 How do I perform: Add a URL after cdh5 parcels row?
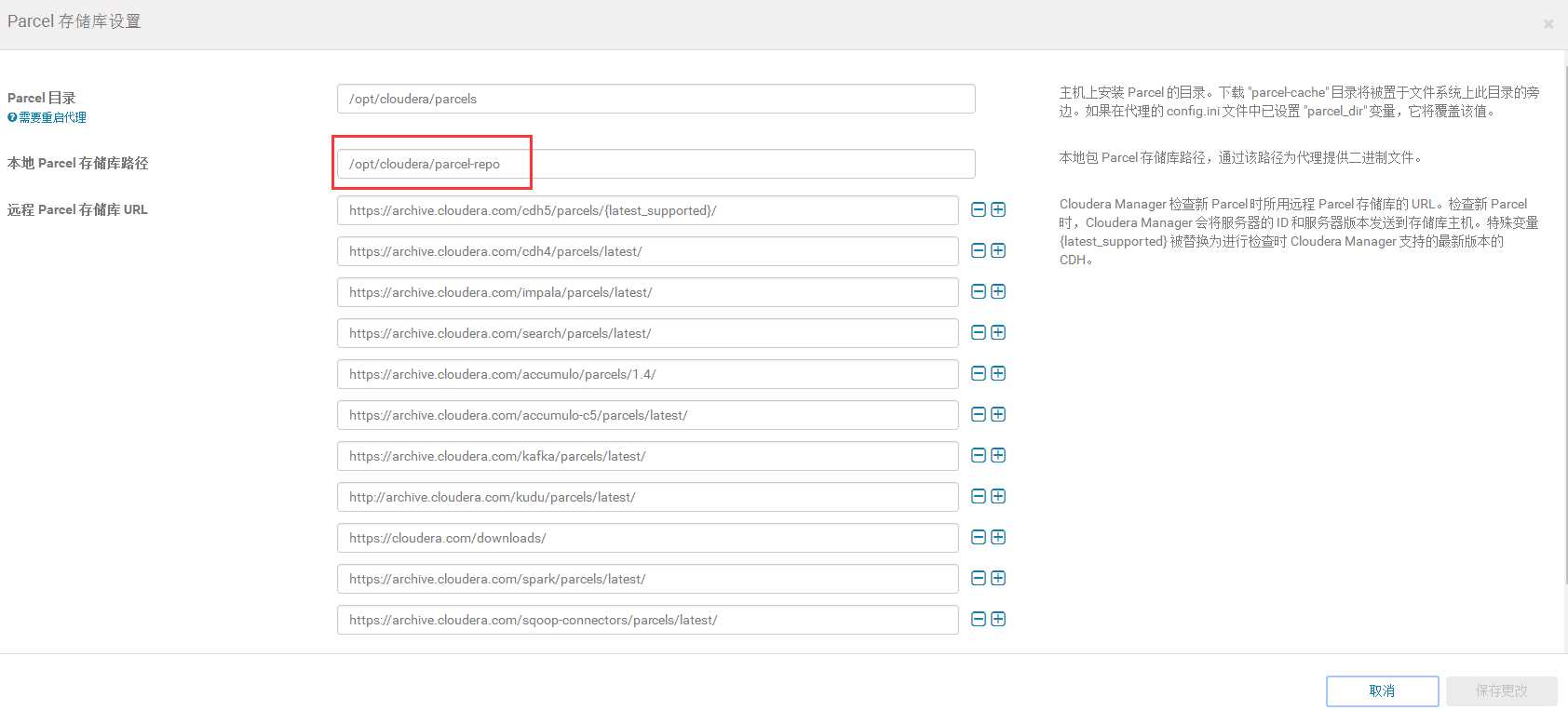pos(998,210)
